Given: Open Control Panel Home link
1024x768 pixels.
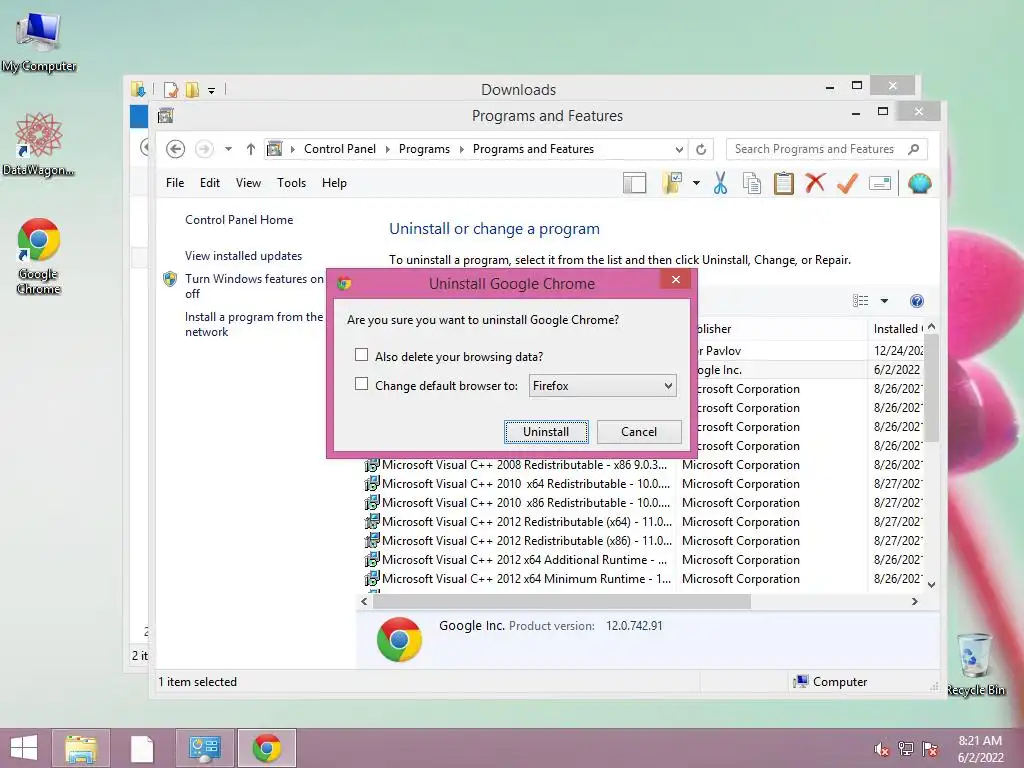Looking at the screenshot, I should click(x=239, y=220).
